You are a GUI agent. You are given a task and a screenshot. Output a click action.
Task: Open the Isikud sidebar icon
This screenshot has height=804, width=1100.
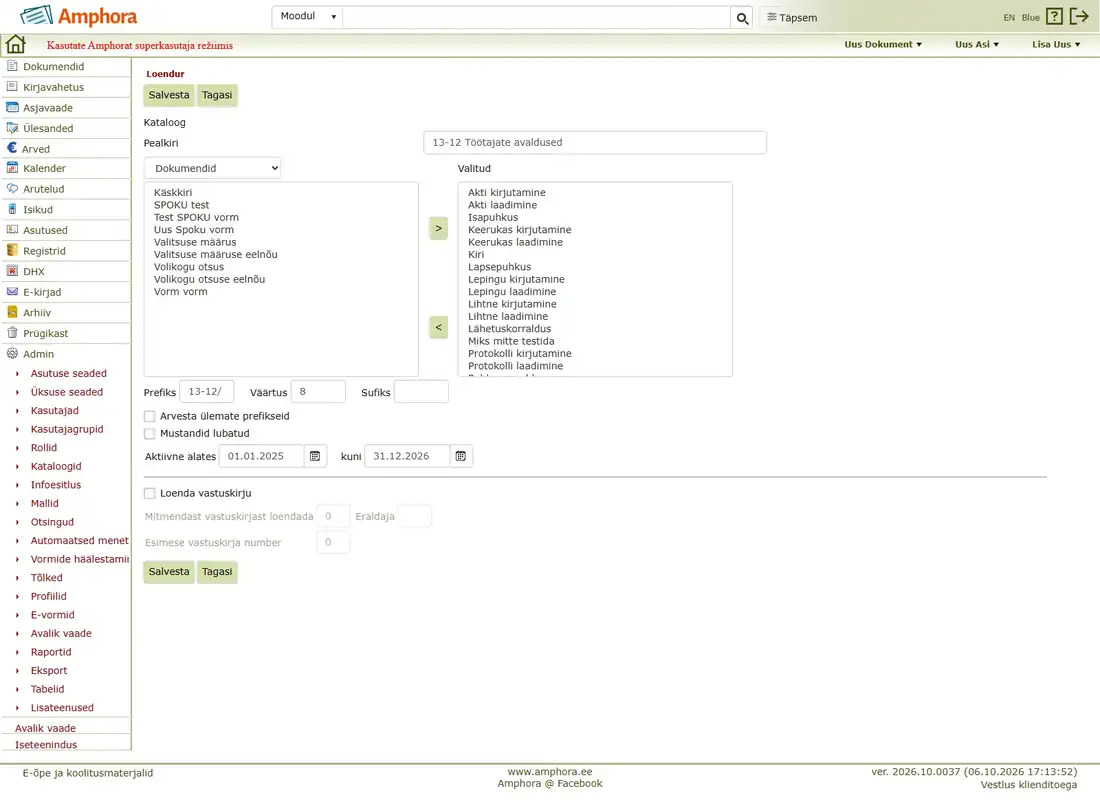coord(12,209)
